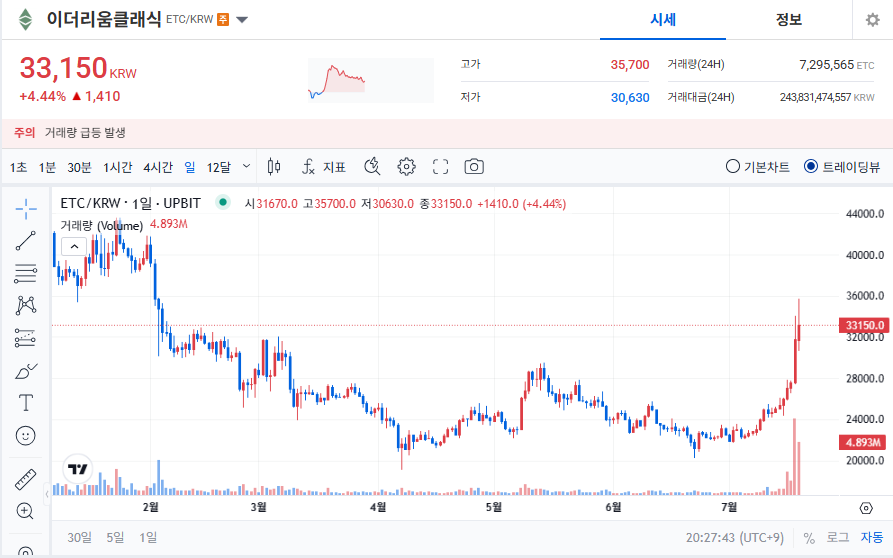Click the 주의 warning label
893x558 pixels.
click(24, 133)
